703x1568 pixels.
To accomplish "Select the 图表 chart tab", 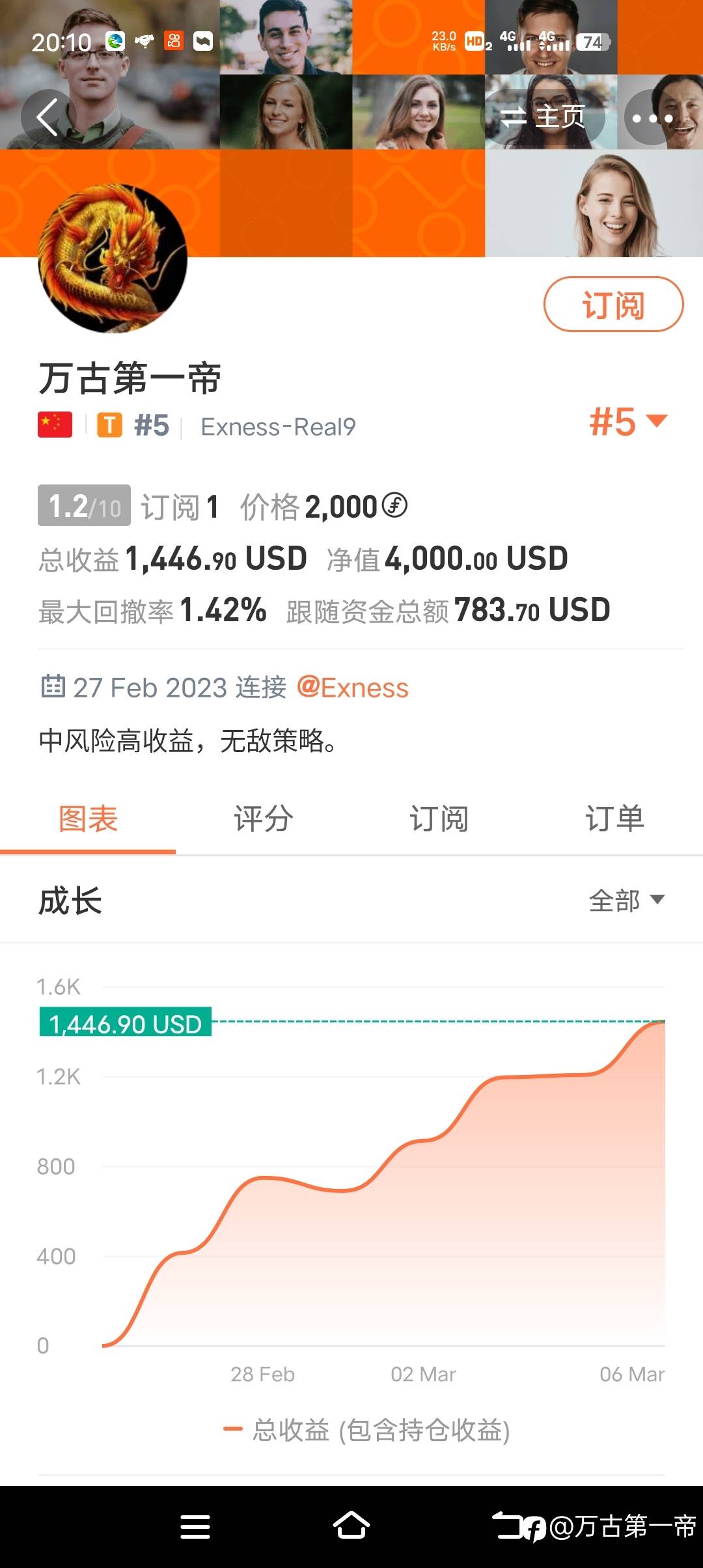I will coord(88,819).
